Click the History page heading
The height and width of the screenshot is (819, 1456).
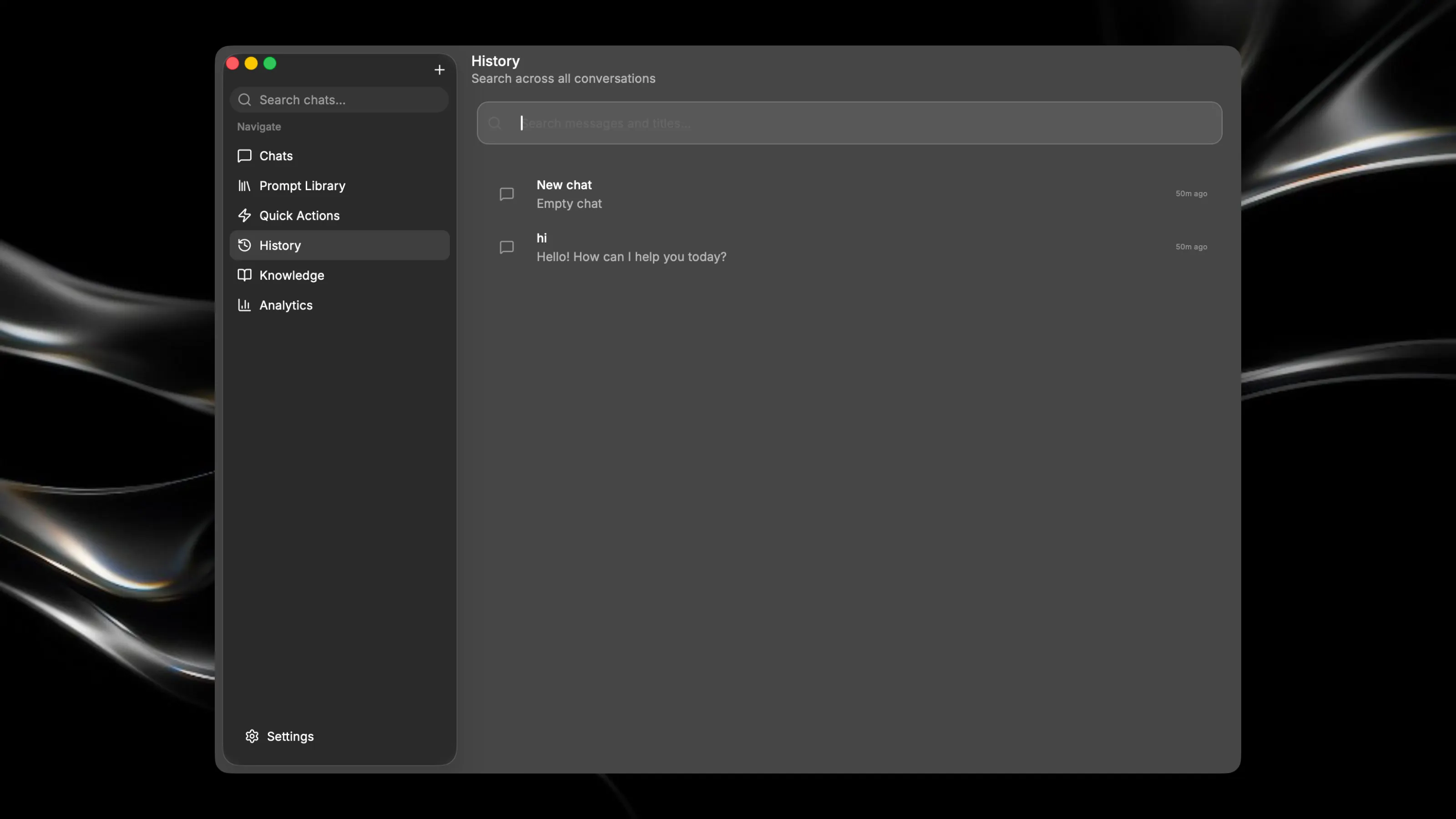pyautogui.click(x=495, y=61)
